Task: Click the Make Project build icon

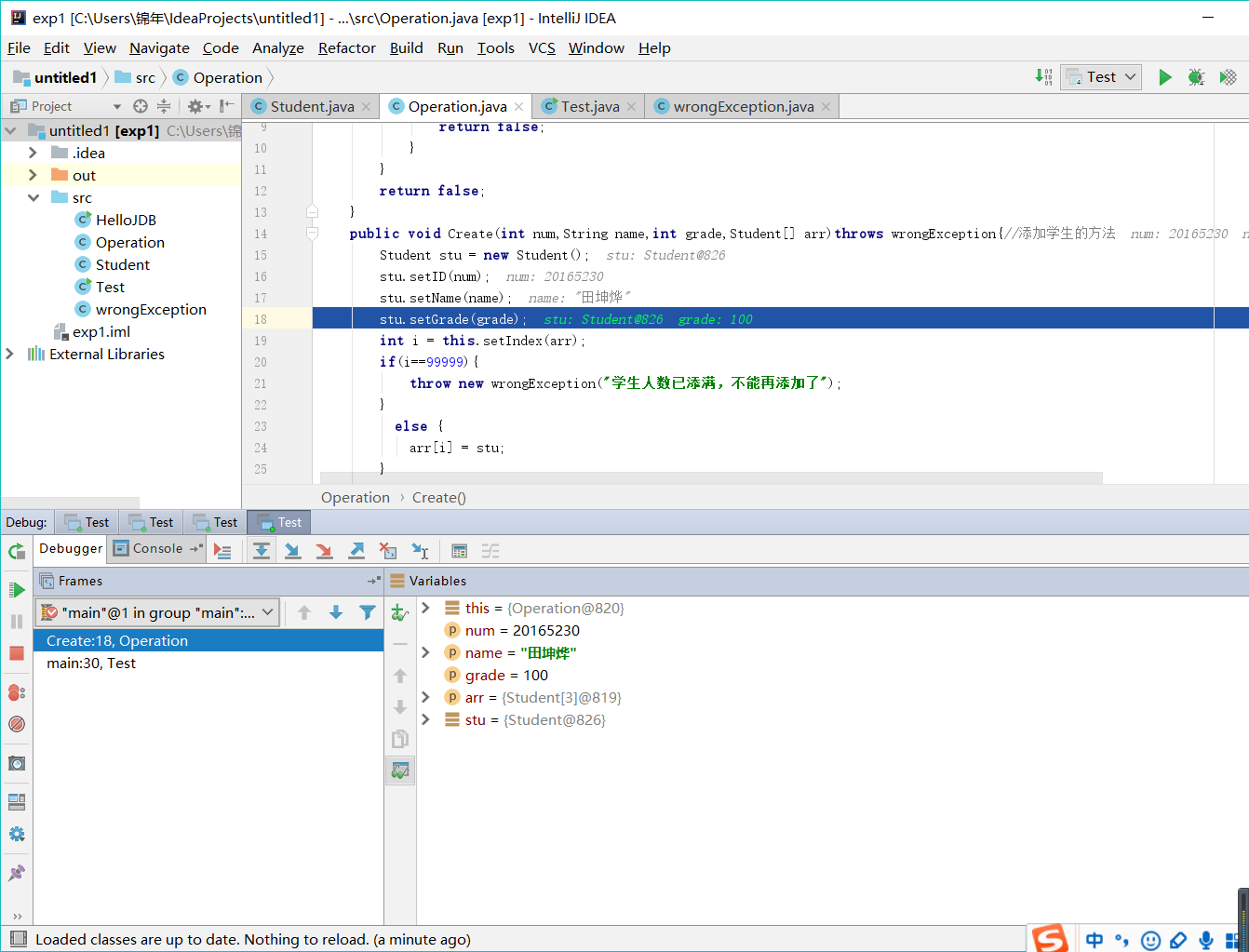Action: click(x=1043, y=77)
